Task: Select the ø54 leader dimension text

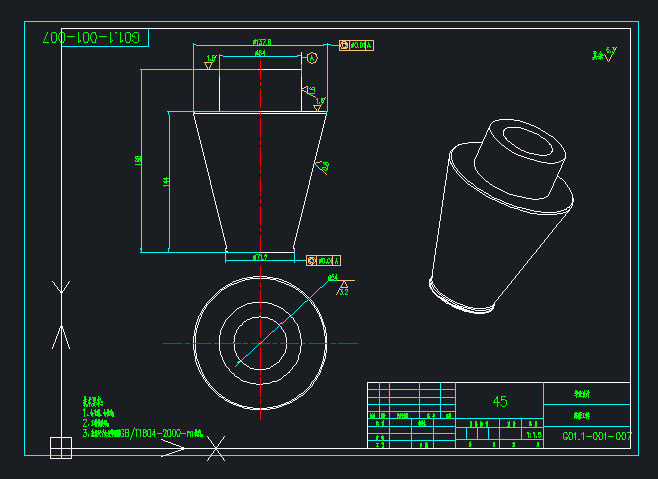Action: coord(332,277)
